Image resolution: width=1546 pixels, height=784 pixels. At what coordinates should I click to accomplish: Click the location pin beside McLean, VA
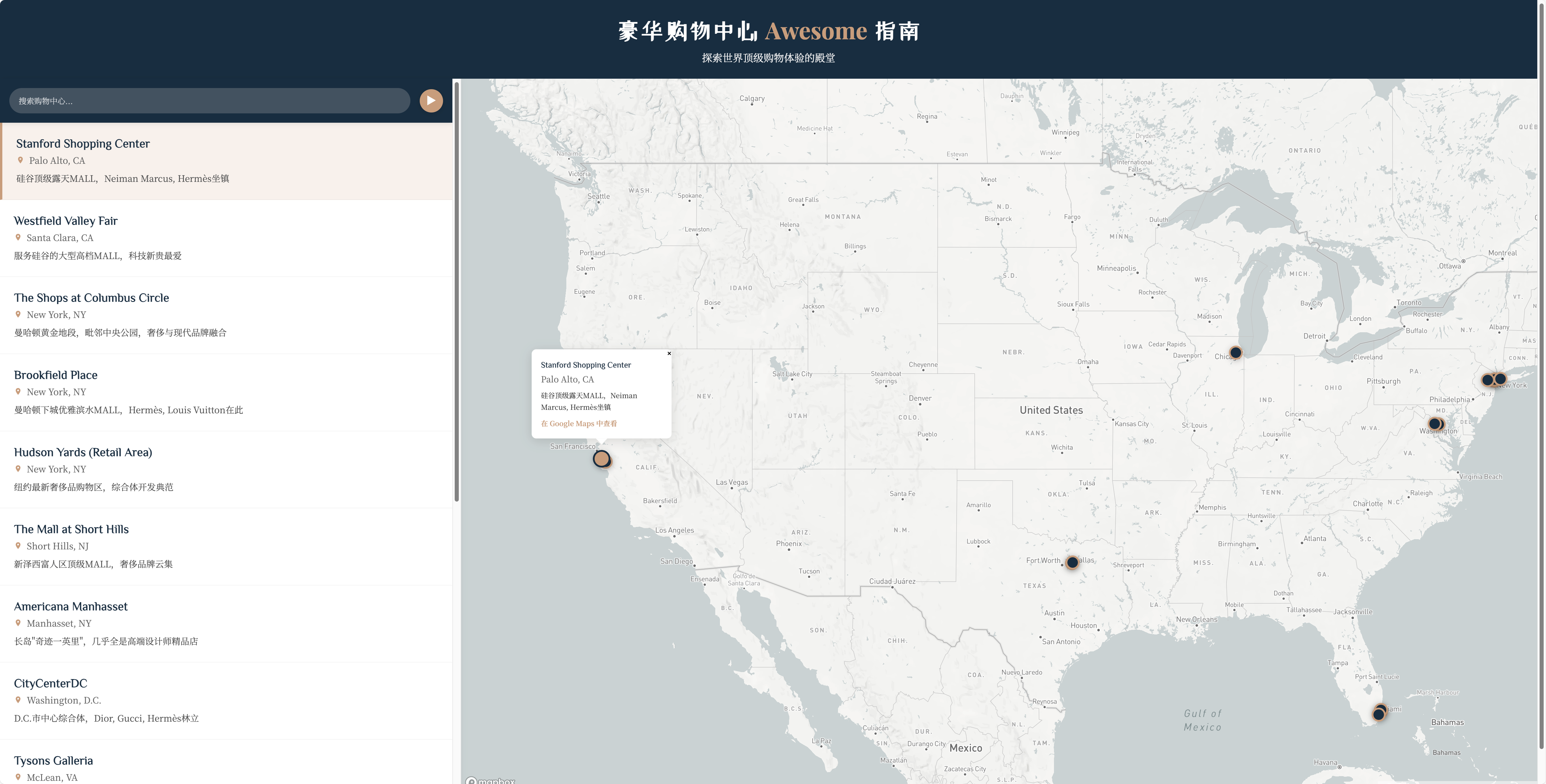click(18, 777)
